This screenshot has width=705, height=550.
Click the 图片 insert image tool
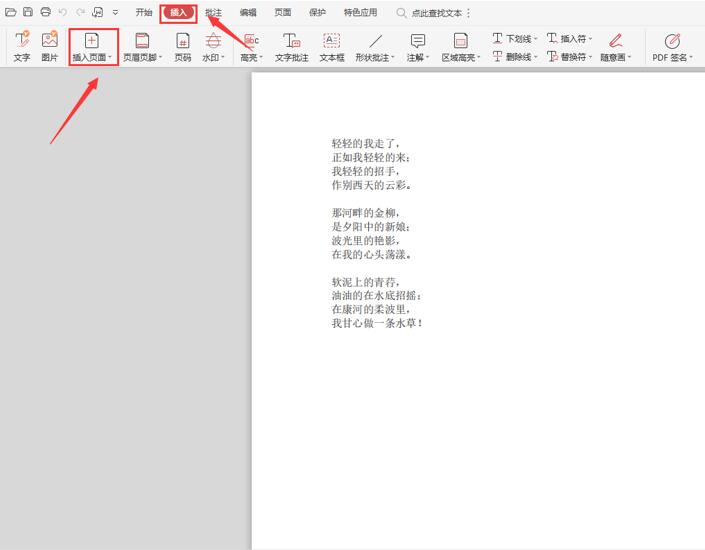49,47
